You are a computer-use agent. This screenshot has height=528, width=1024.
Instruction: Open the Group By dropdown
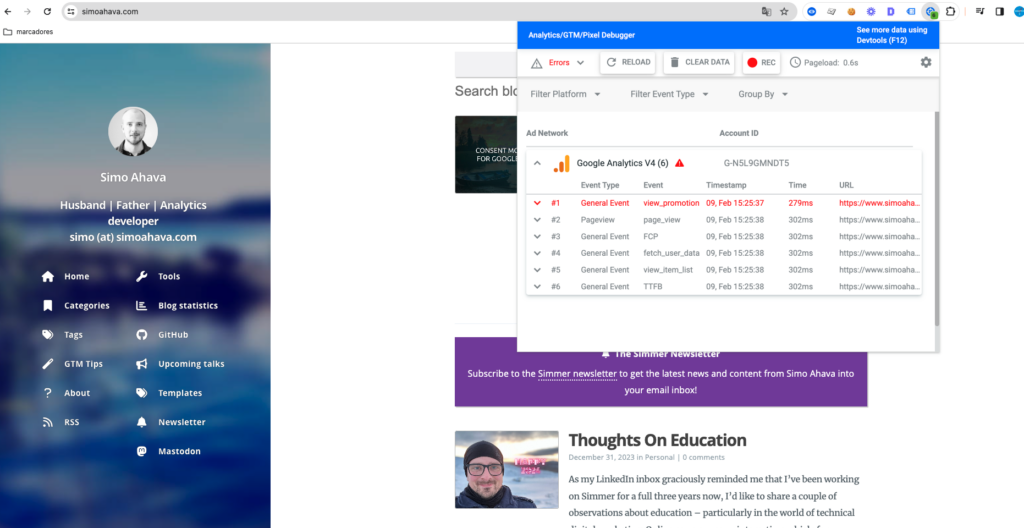tap(763, 94)
